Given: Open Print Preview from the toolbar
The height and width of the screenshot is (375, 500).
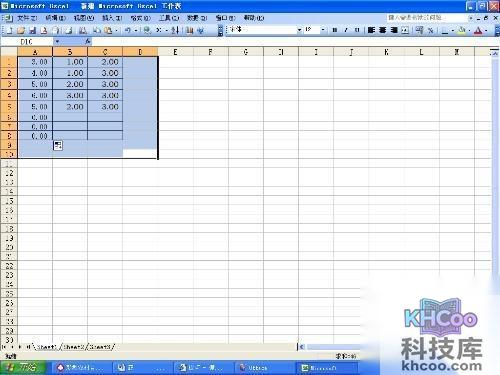Looking at the screenshot, I should pyautogui.click(x=69, y=30).
